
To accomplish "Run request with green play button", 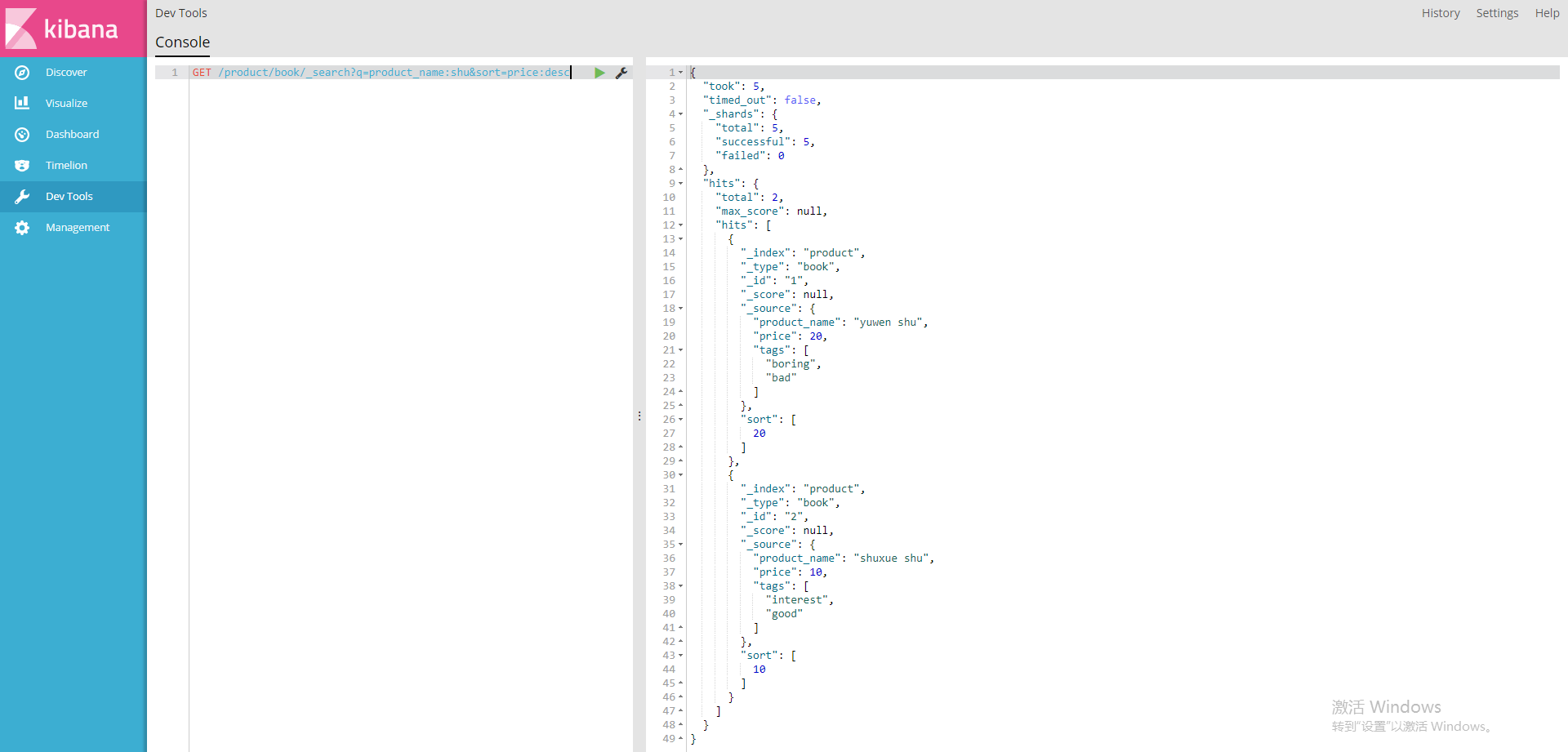I will coord(599,73).
